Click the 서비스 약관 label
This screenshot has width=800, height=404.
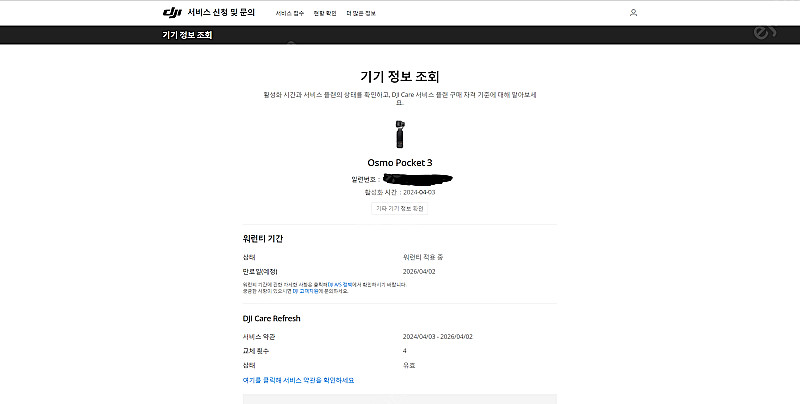point(259,337)
